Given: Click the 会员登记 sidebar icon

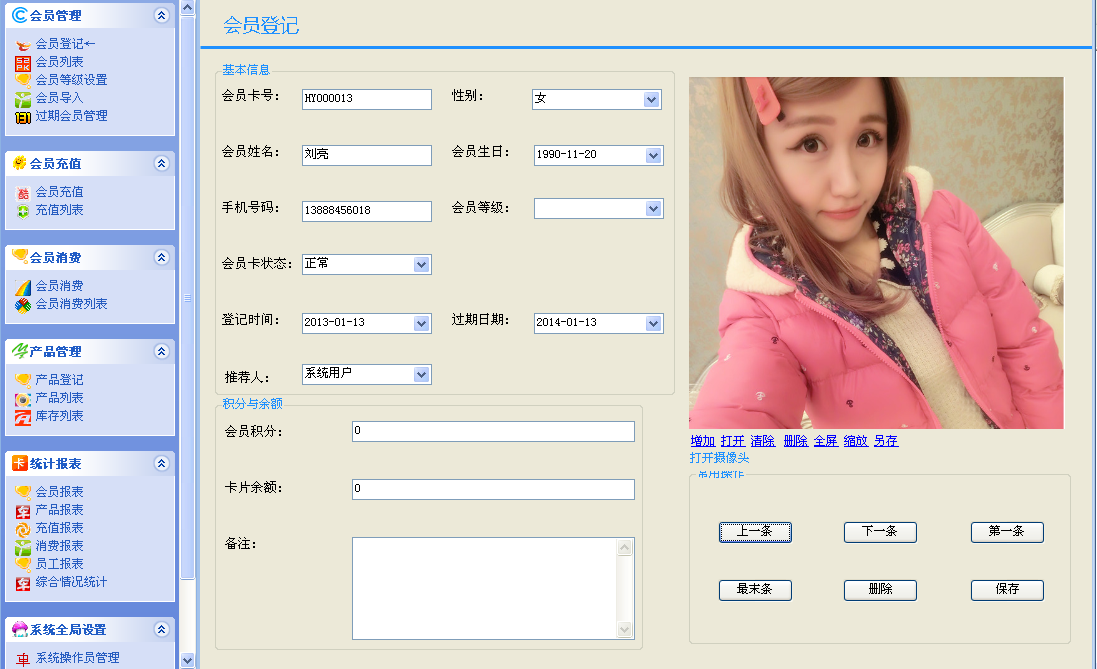Looking at the screenshot, I should pyautogui.click(x=23, y=44).
